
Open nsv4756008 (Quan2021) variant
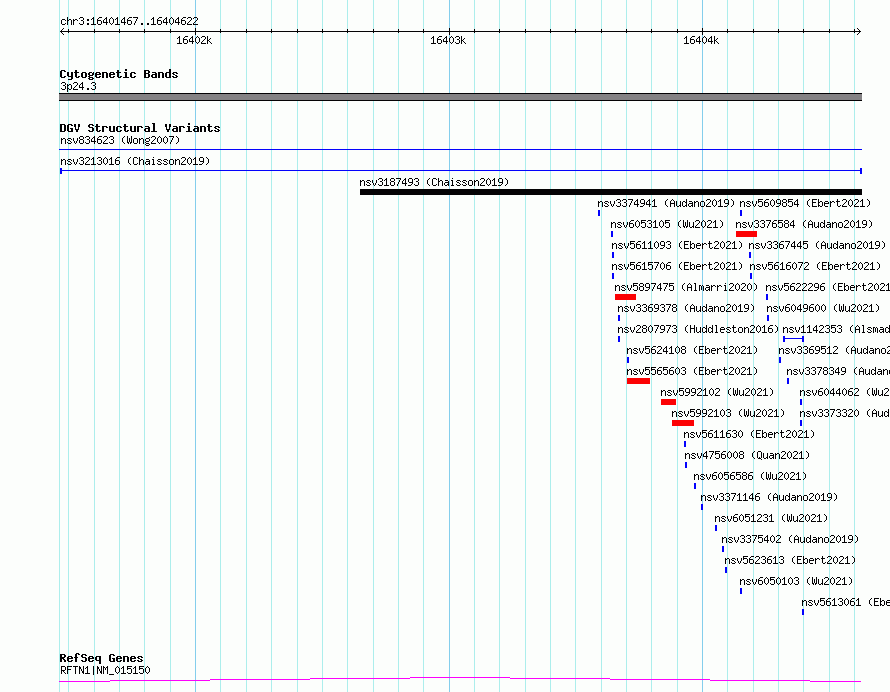coord(747,455)
